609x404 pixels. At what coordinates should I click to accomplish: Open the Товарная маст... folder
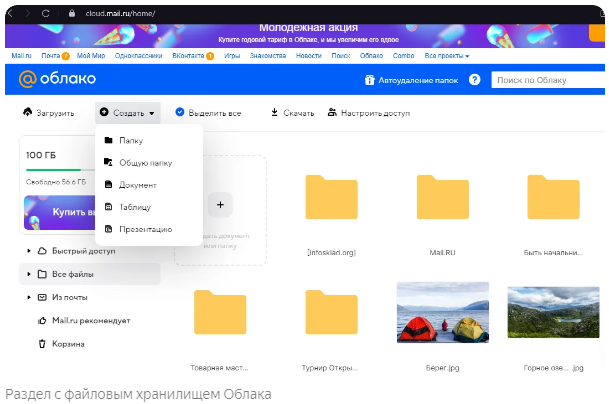pyautogui.click(x=220, y=312)
